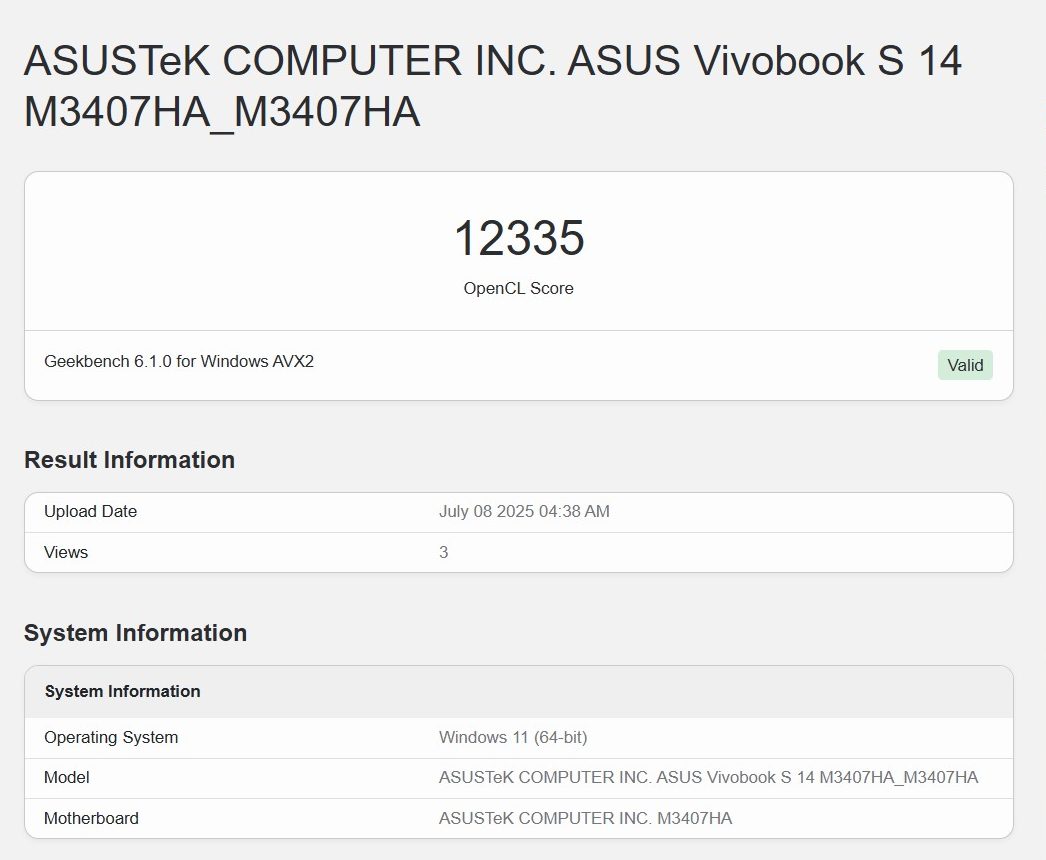Image resolution: width=1046 pixels, height=860 pixels.
Task: Click inside the OpenCL score card
Action: (x=518, y=286)
